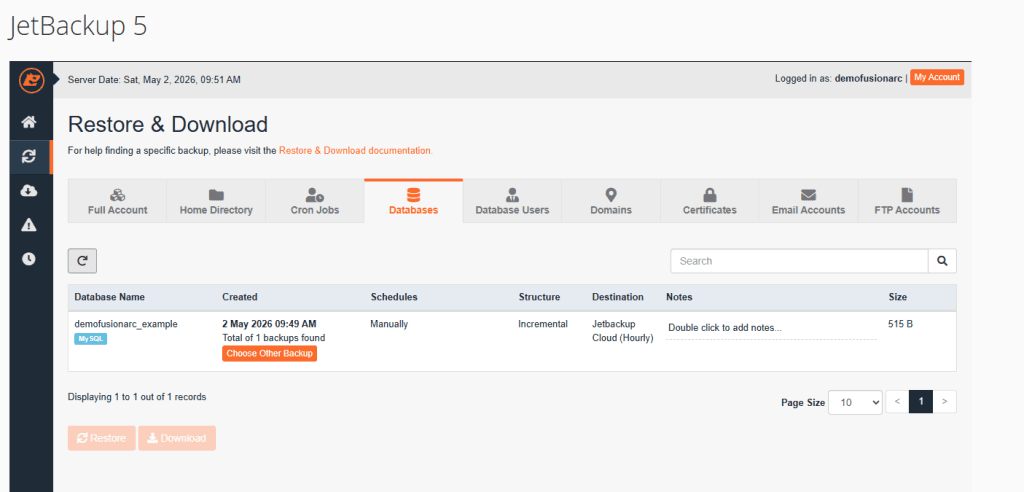Sort by Created column header
The width and height of the screenshot is (1024, 492).
click(240, 297)
